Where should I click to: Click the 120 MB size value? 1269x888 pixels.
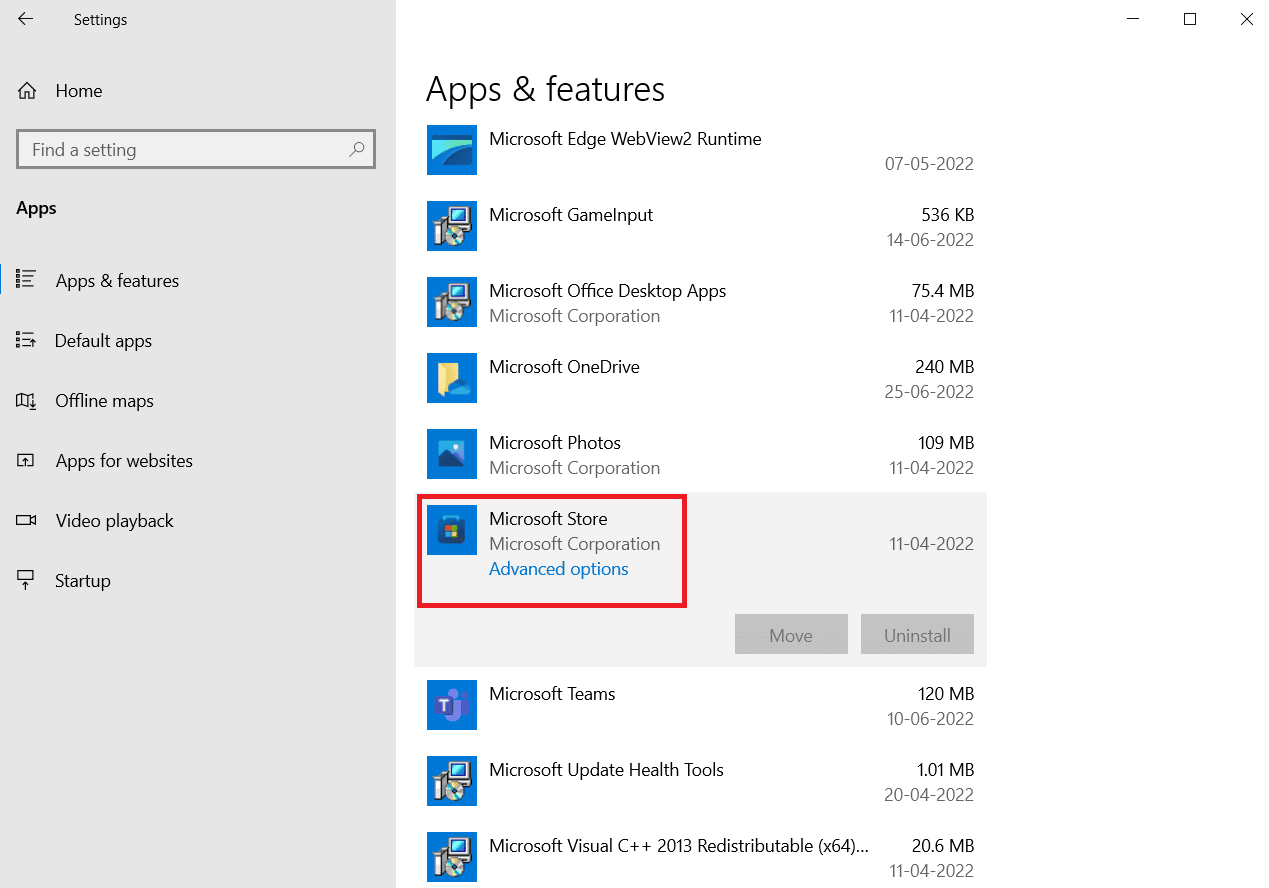coord(945,693)
